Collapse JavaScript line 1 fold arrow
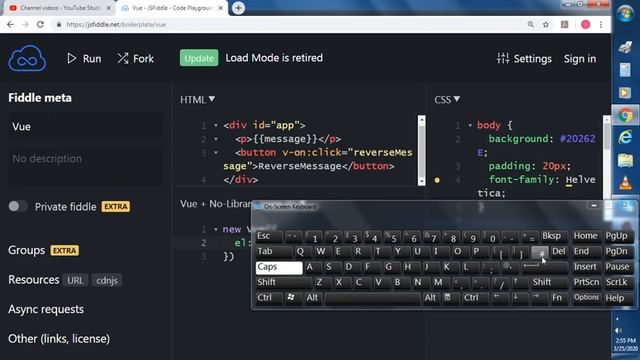The height and width of the screenshot is (360, 640). click(216, 229)
